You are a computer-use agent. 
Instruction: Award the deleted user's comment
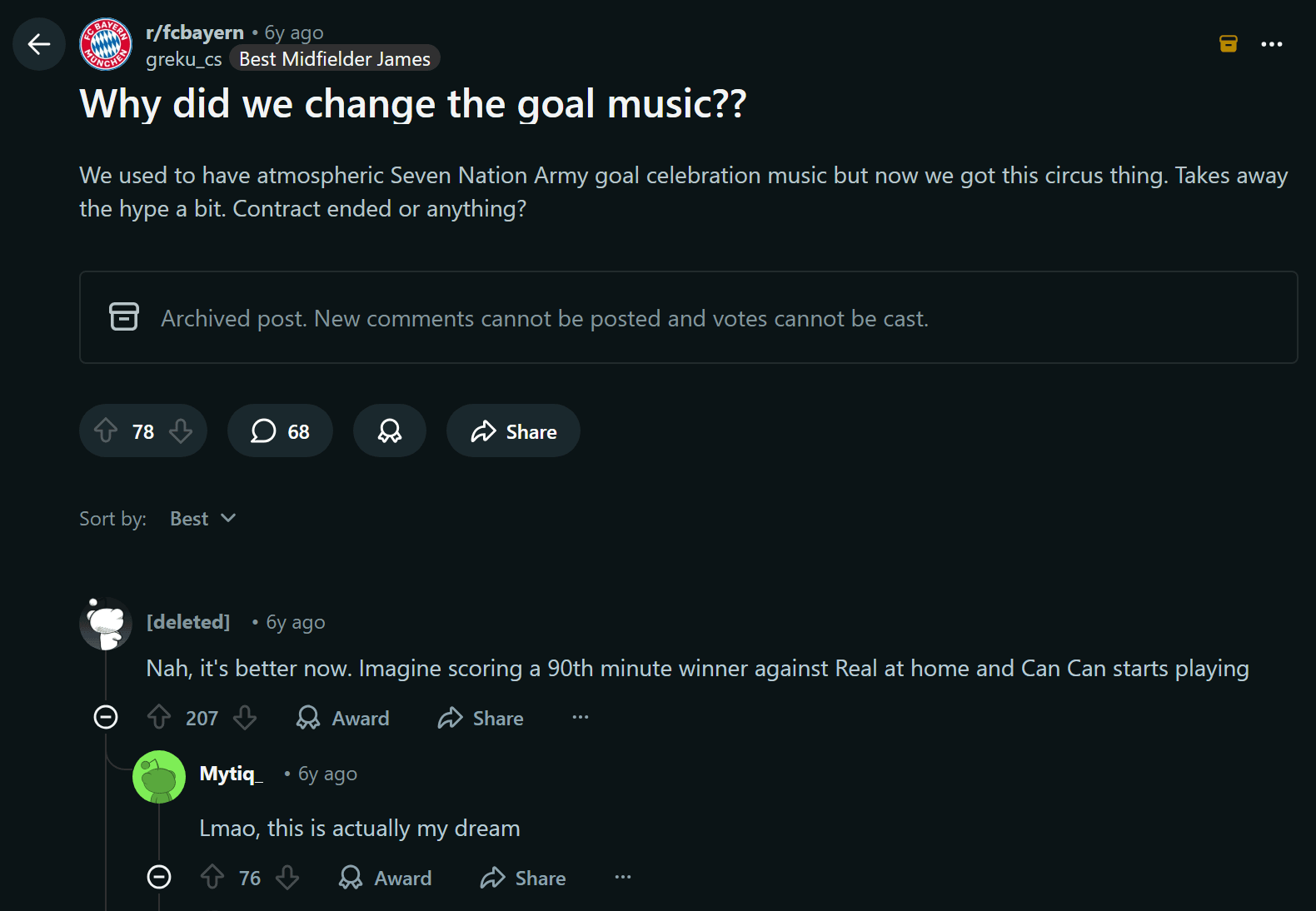click(343, 718)
